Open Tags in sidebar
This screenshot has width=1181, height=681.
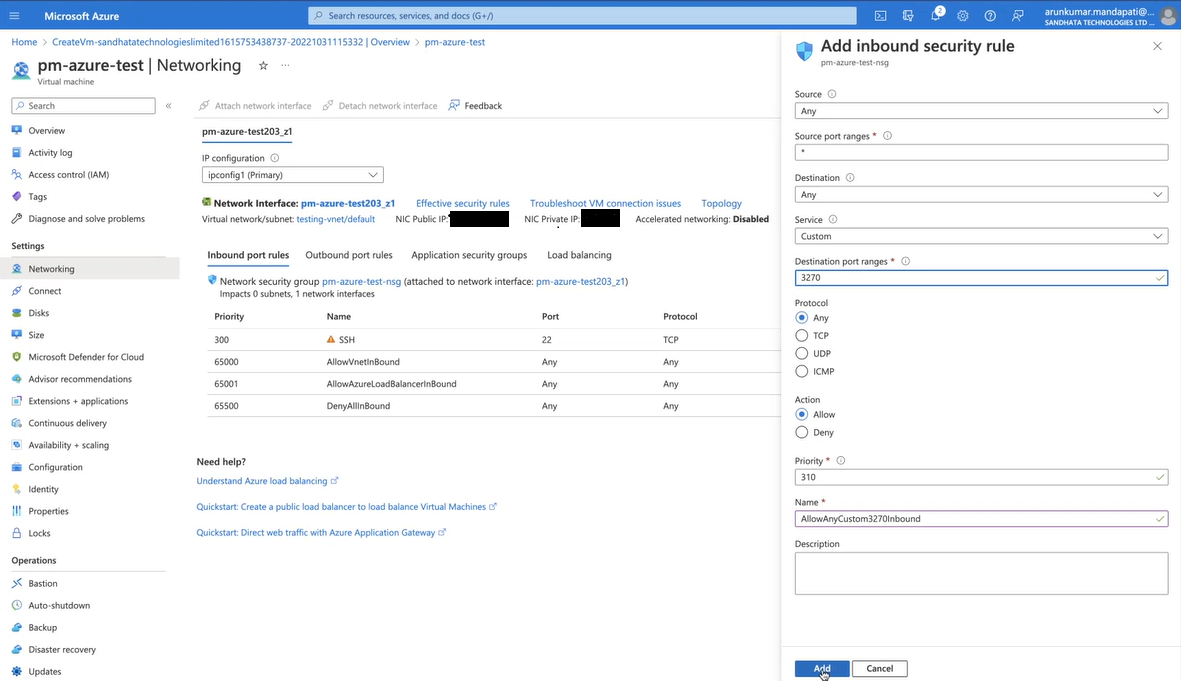point(38,197)
